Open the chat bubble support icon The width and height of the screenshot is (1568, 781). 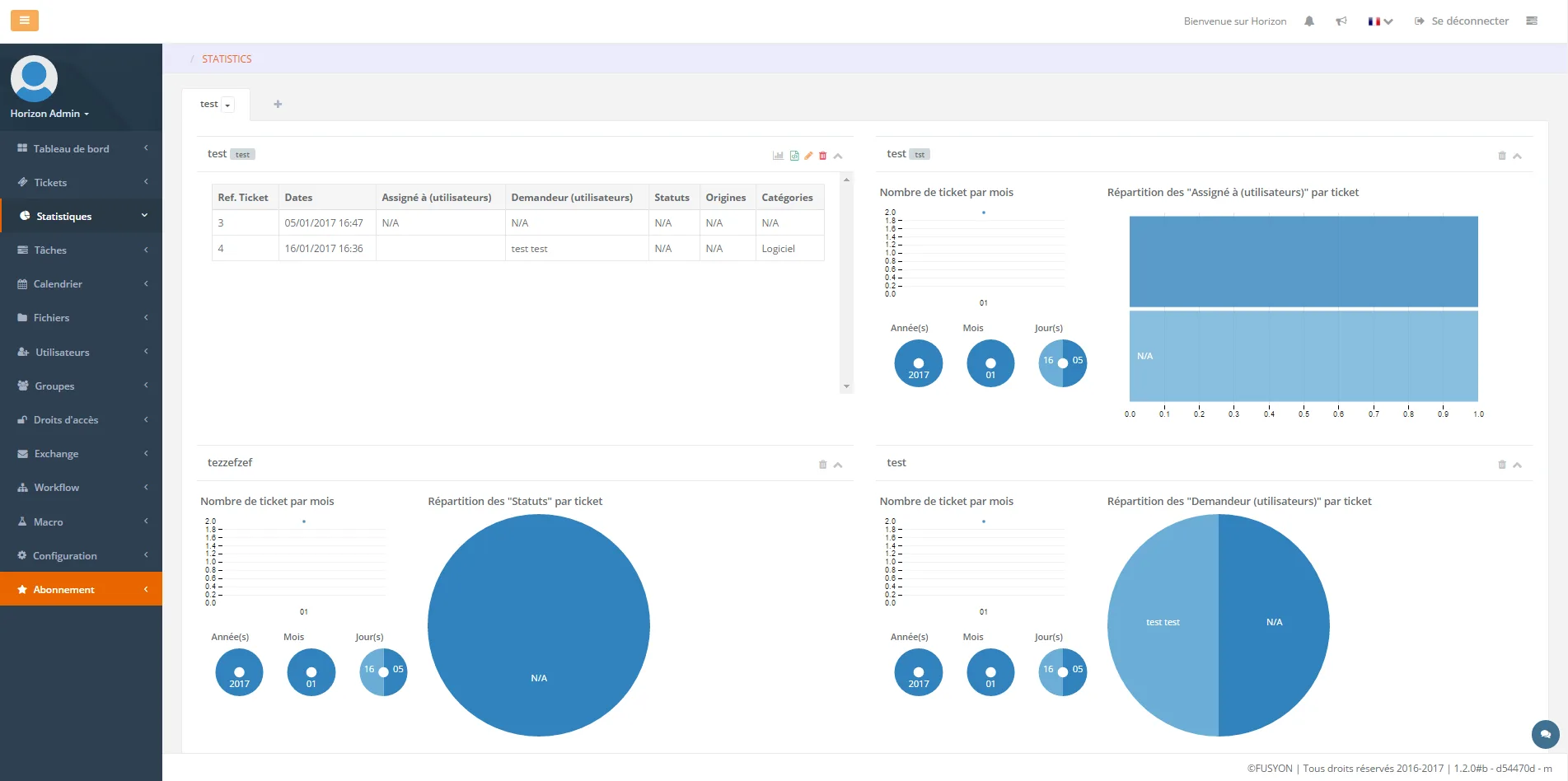pos(1545,733)
